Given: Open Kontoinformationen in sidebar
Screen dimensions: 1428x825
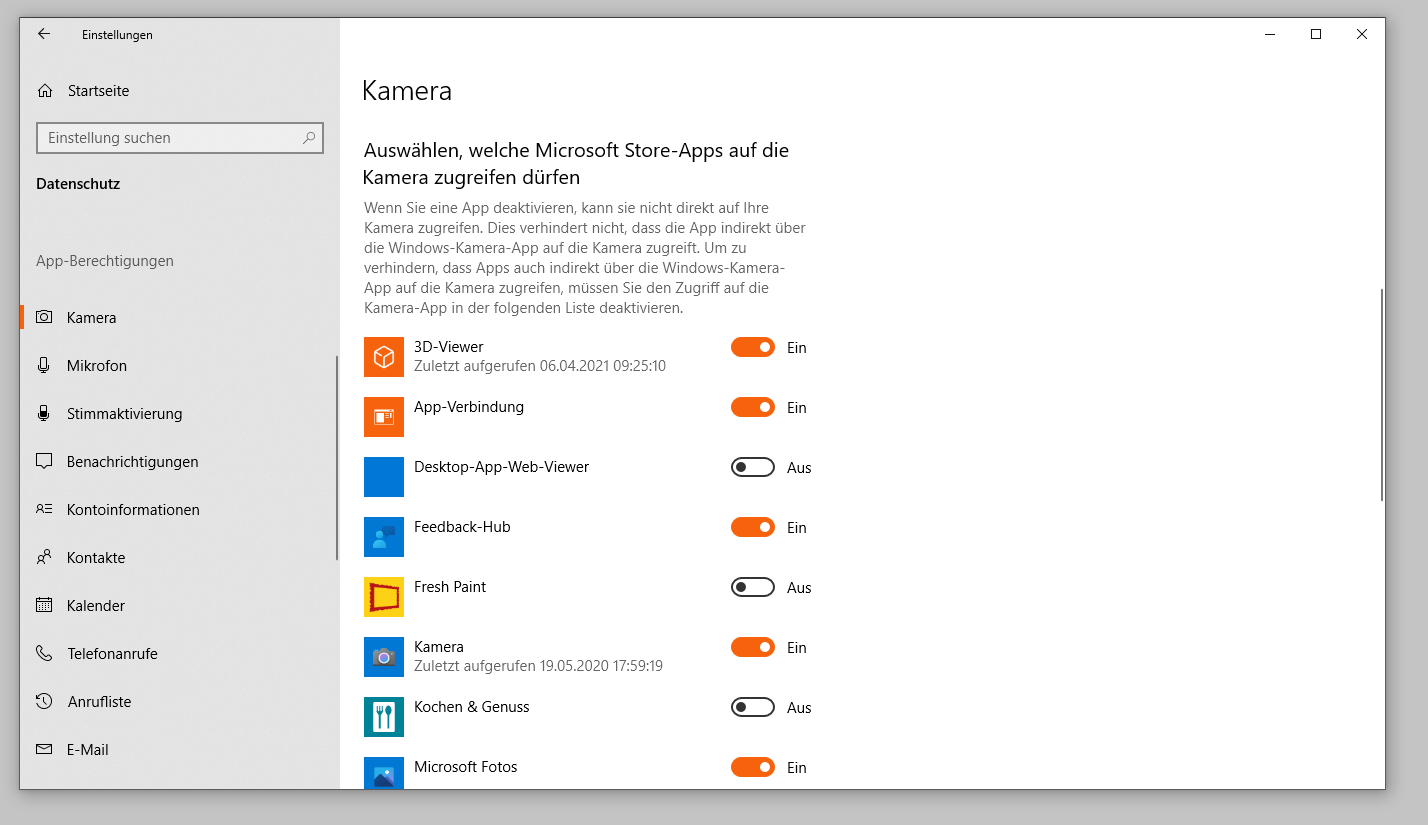Looking at the screenshot, I should tap(133, 510).
